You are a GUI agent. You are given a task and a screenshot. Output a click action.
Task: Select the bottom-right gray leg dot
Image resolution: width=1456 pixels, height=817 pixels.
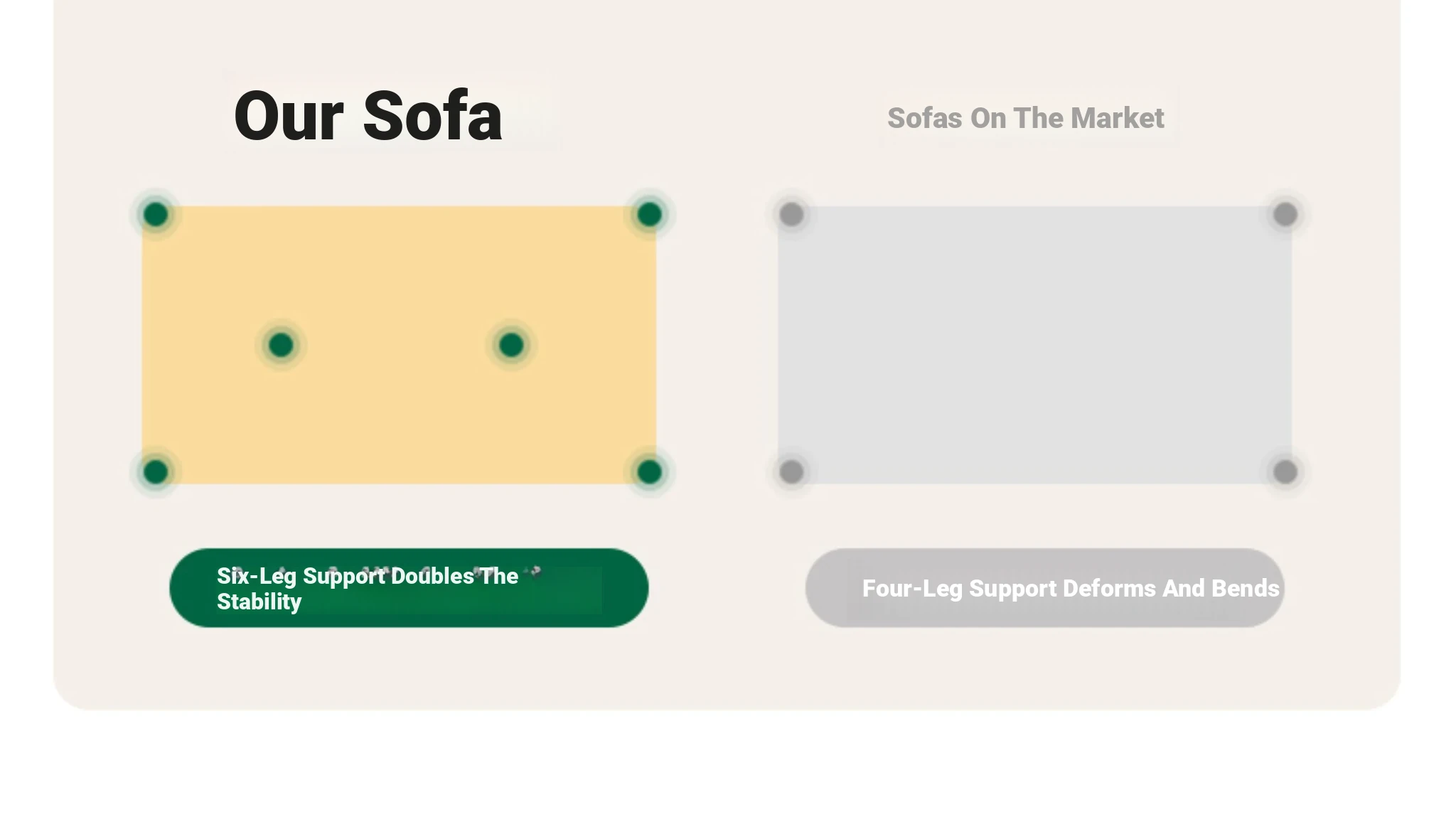click(1285, 471)
